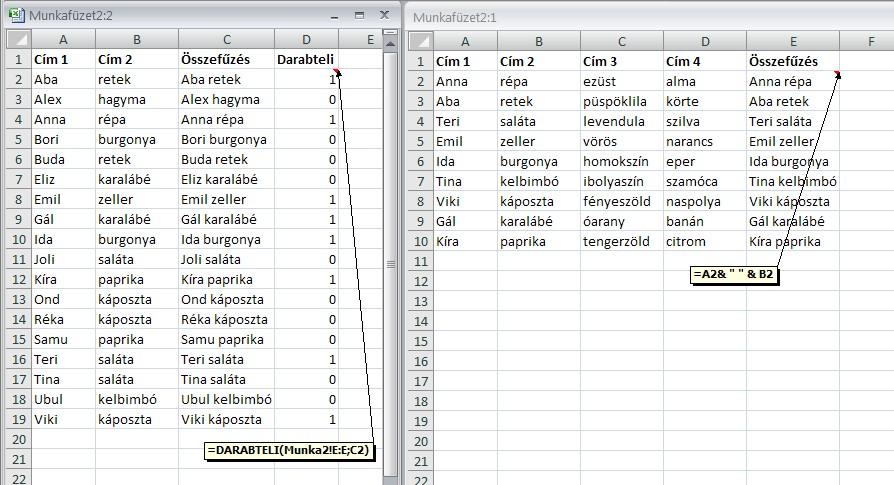Select row 11 header in Munkafüzet2:1 window
Screen dimensions: 894x485
(421, 261)
